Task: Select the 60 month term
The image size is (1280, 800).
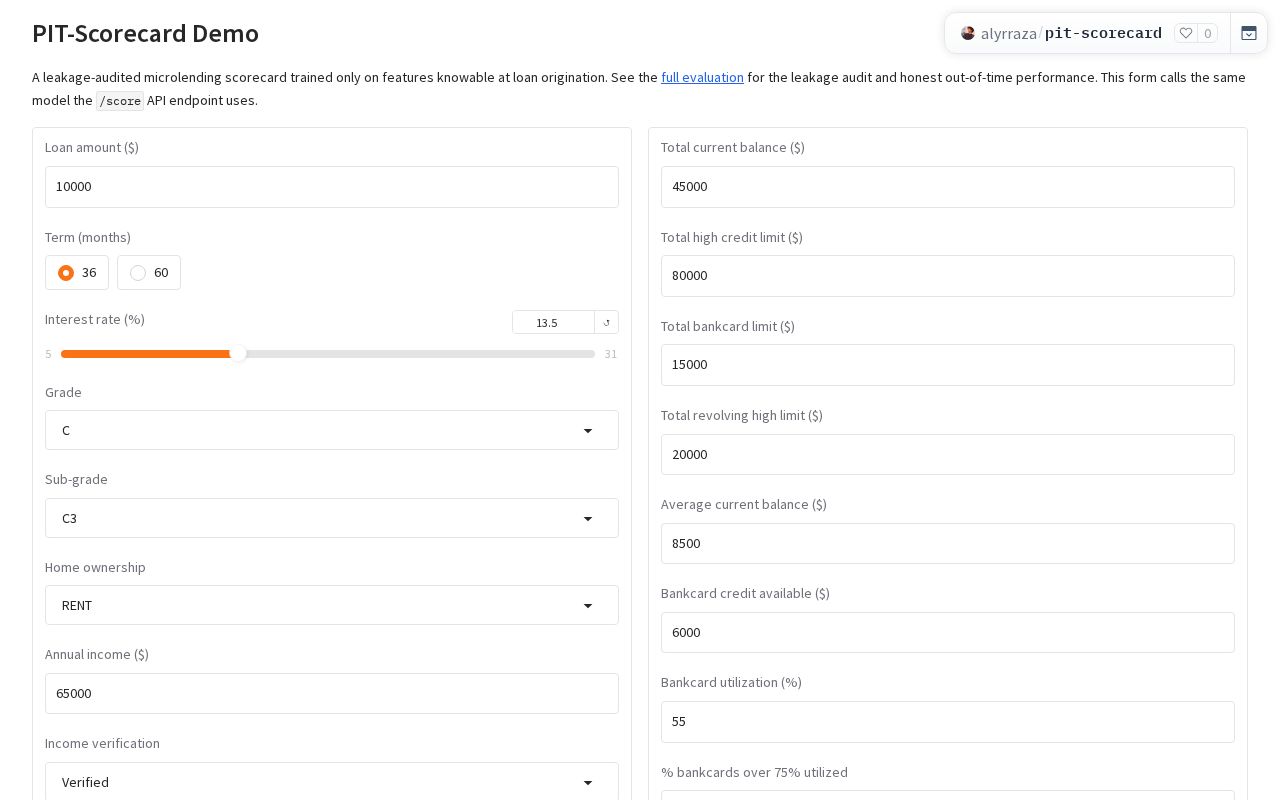Action: [x=149, y=273]
